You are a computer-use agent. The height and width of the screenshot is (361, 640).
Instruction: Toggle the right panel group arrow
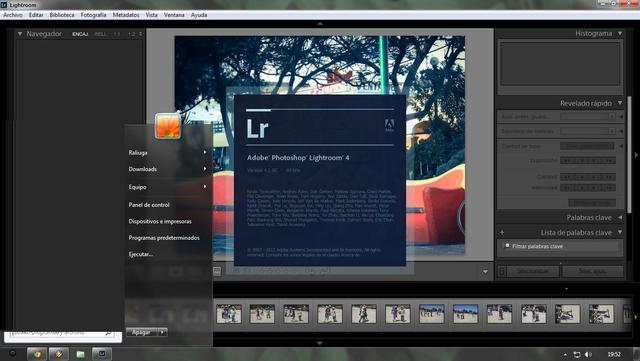(636, 155)
